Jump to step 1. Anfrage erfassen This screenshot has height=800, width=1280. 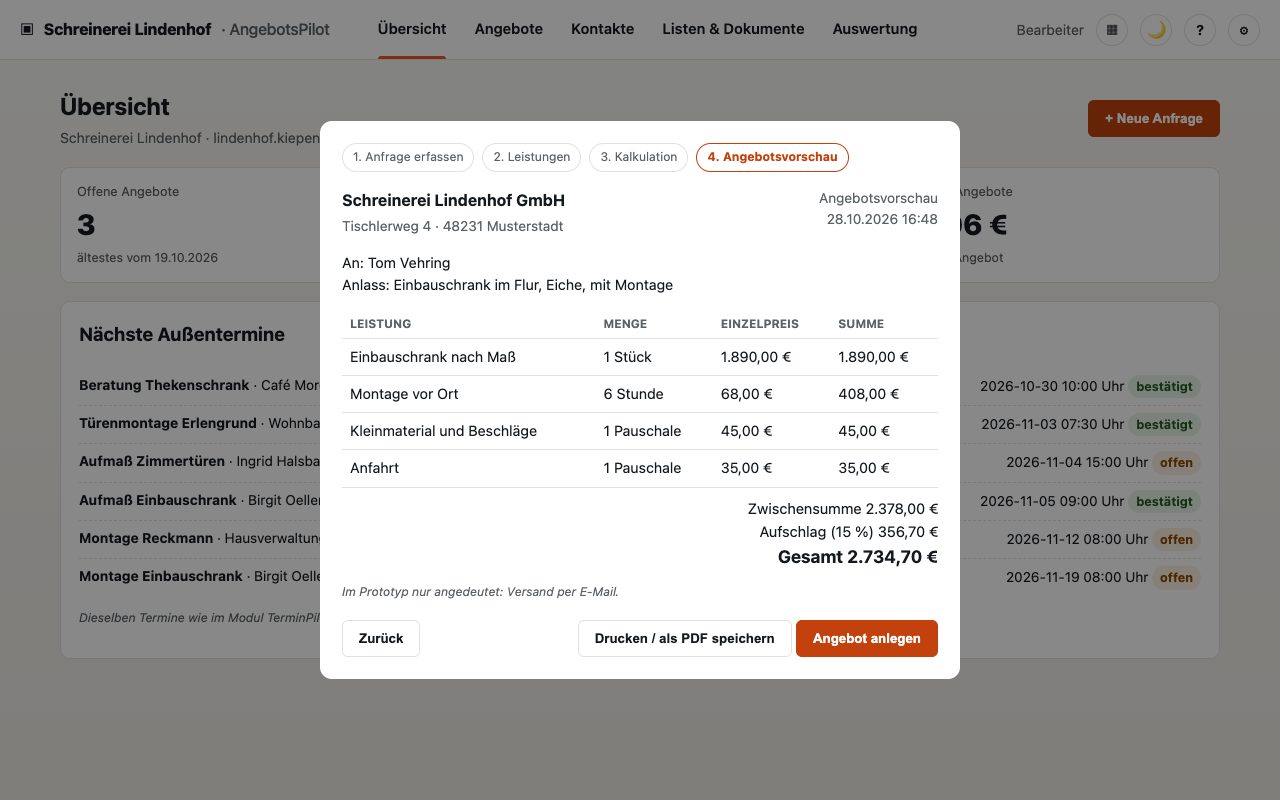coord(408,157)
